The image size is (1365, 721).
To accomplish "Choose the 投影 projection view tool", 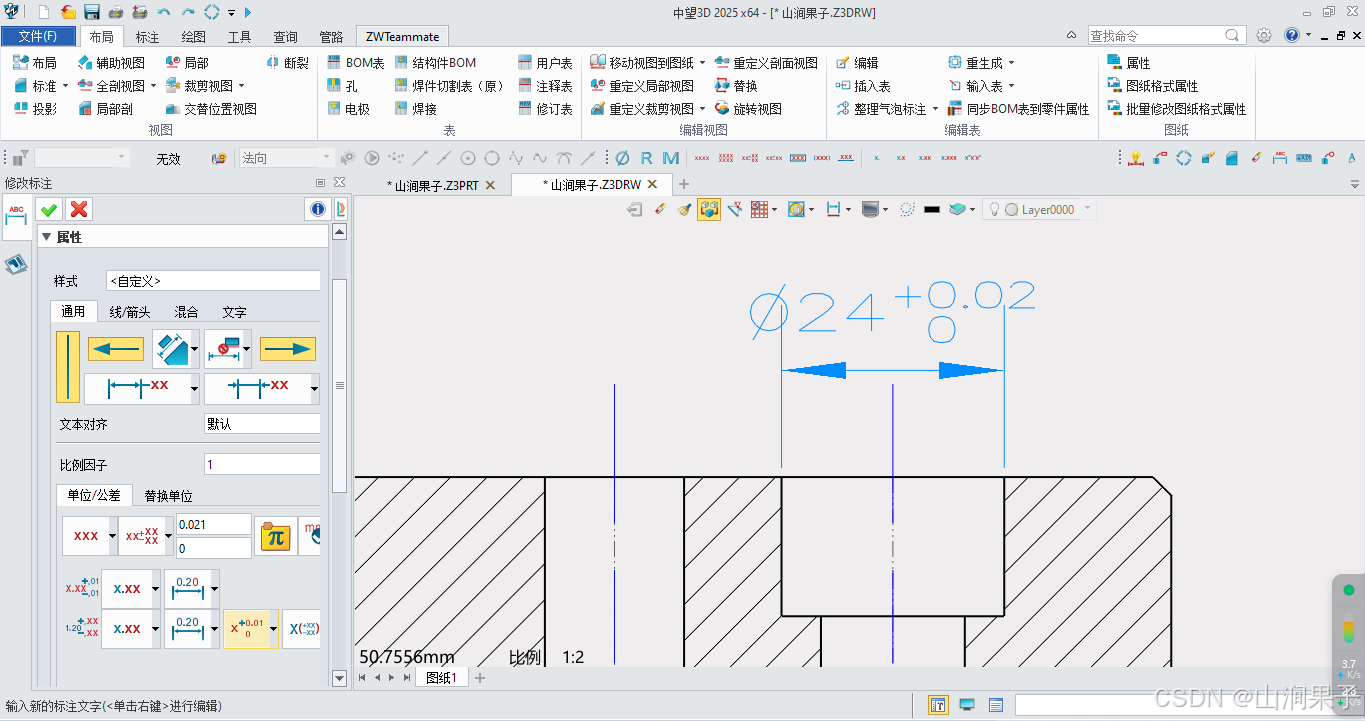I will coord(35,109).
